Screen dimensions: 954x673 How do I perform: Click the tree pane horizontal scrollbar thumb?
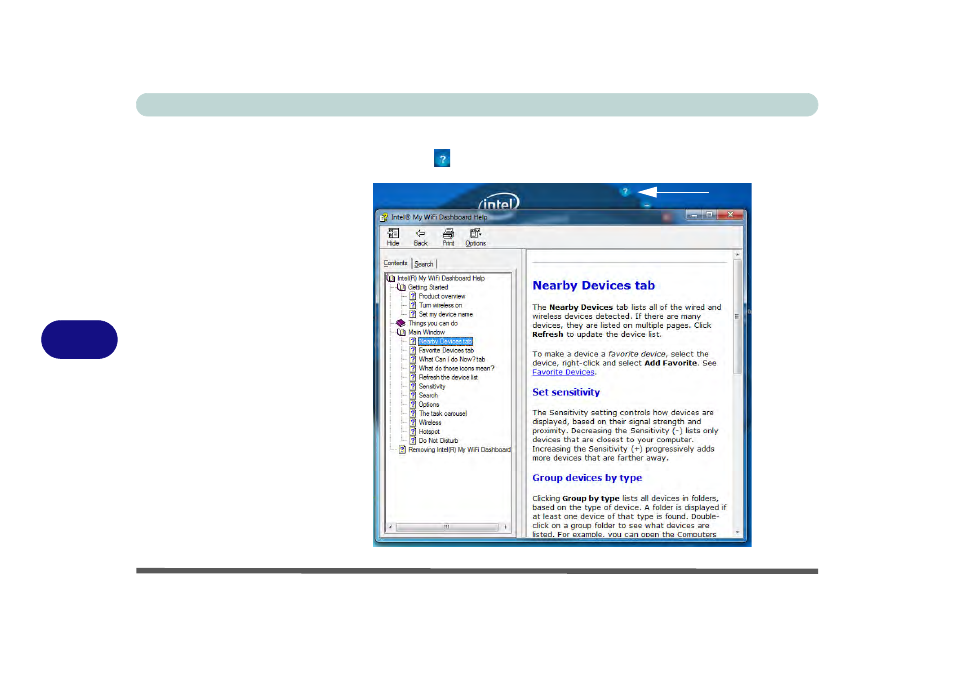(446, 527)
